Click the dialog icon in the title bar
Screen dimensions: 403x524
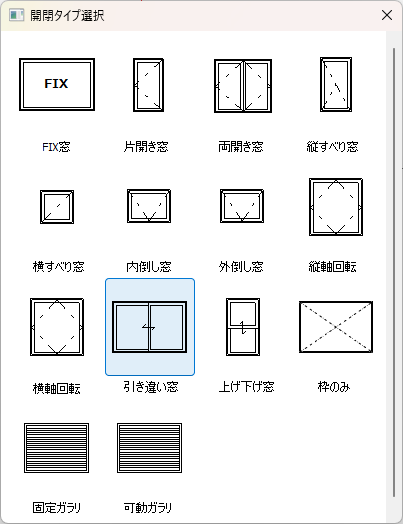click(16, 15)
